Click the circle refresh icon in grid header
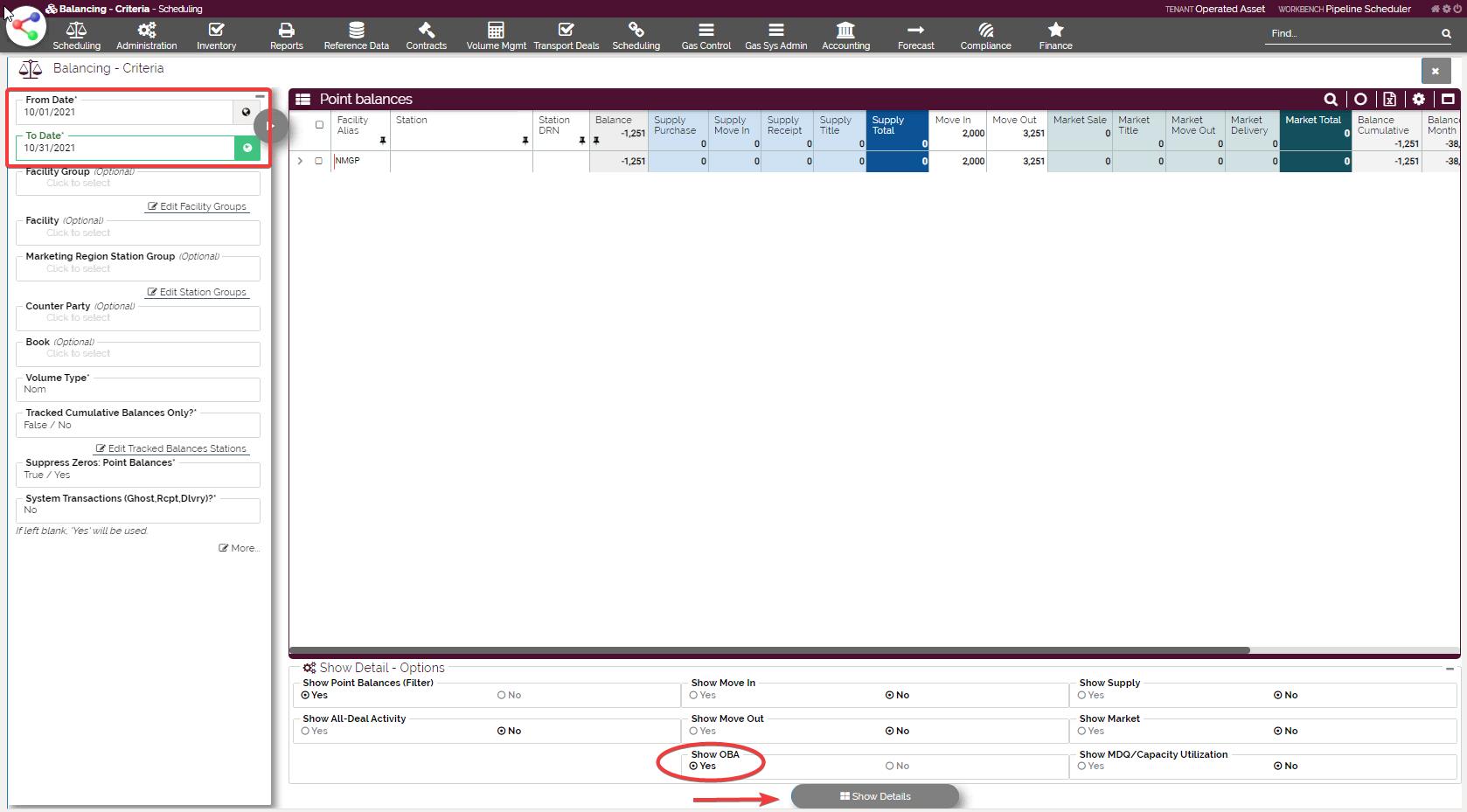Screen dimensions: 1467x812 pyautogui.click(x=1360, y=100)
